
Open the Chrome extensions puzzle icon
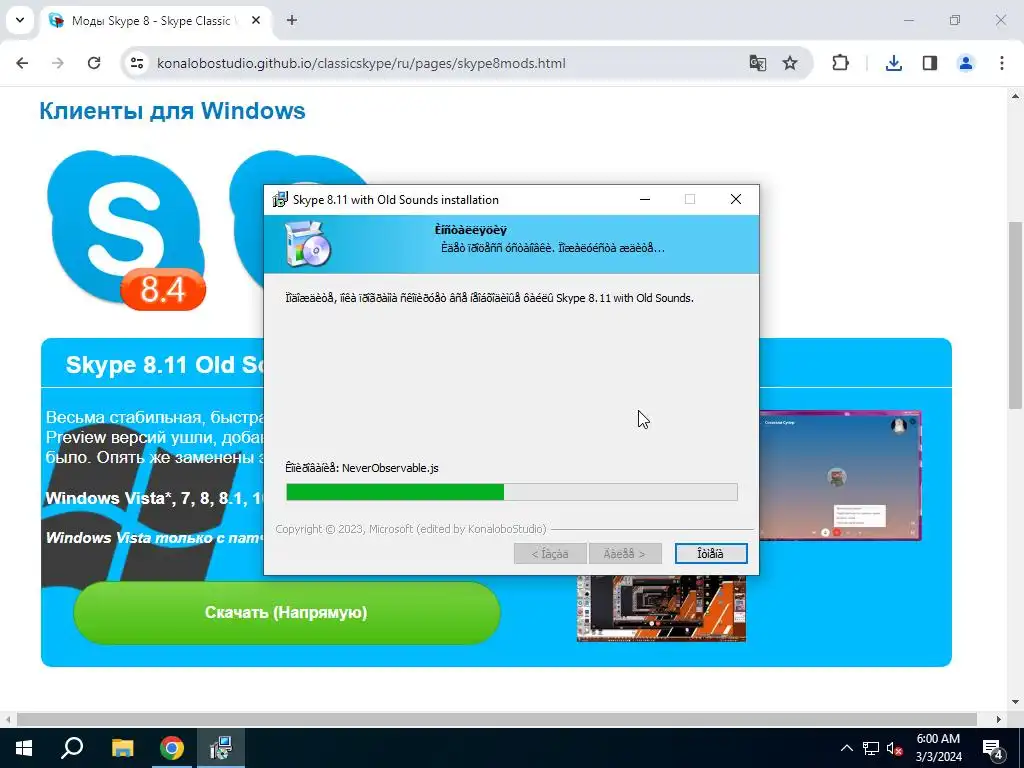(x=840, y=63)
